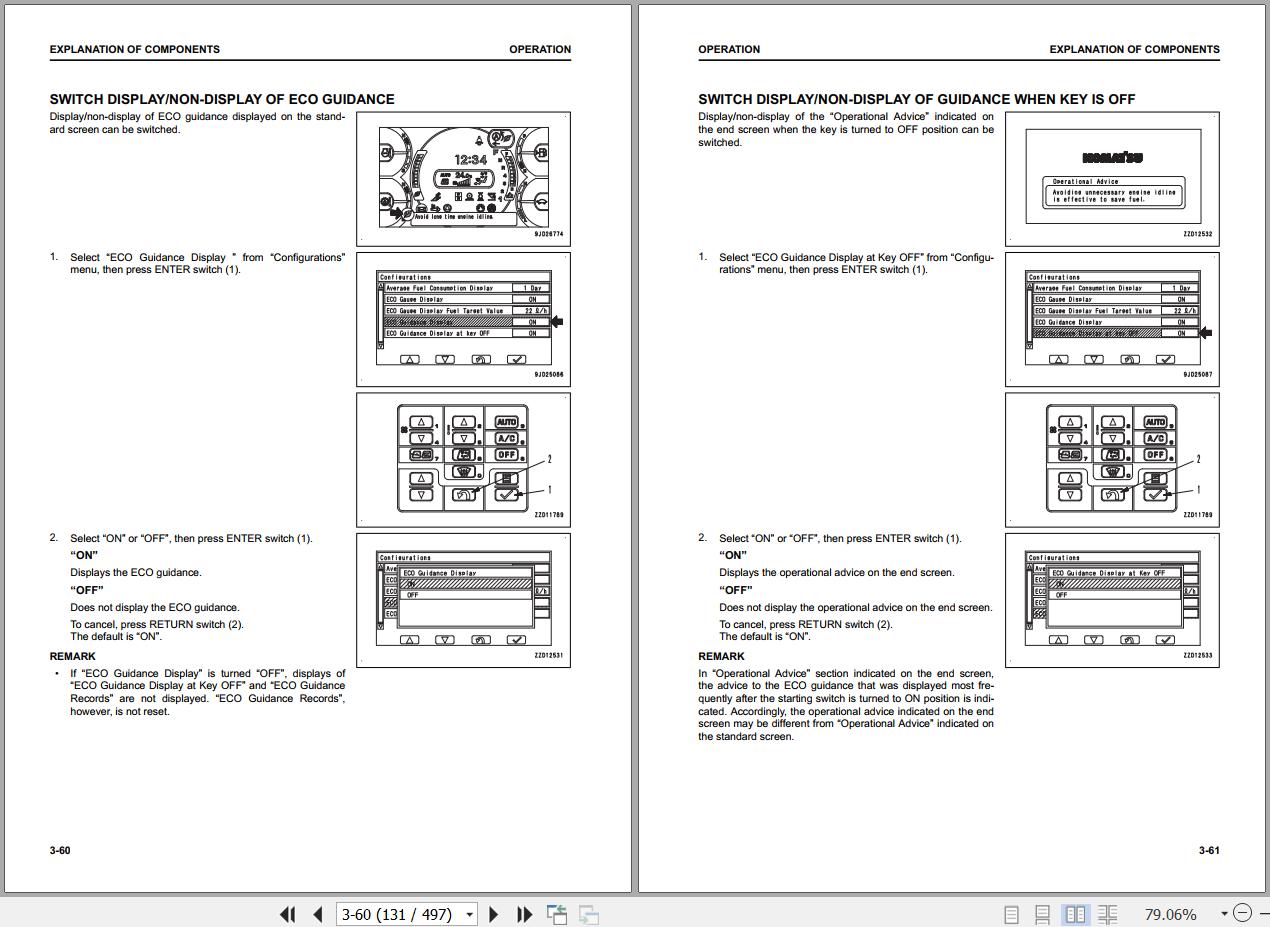Click the Configurations menu figure 9JD25086
The height and width of the screenshot is (927, 1270).
tap(463, 319)
